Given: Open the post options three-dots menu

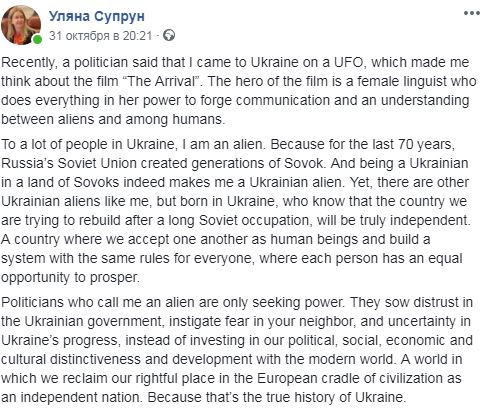Looking at the screenshot, I should coord(471,13).
